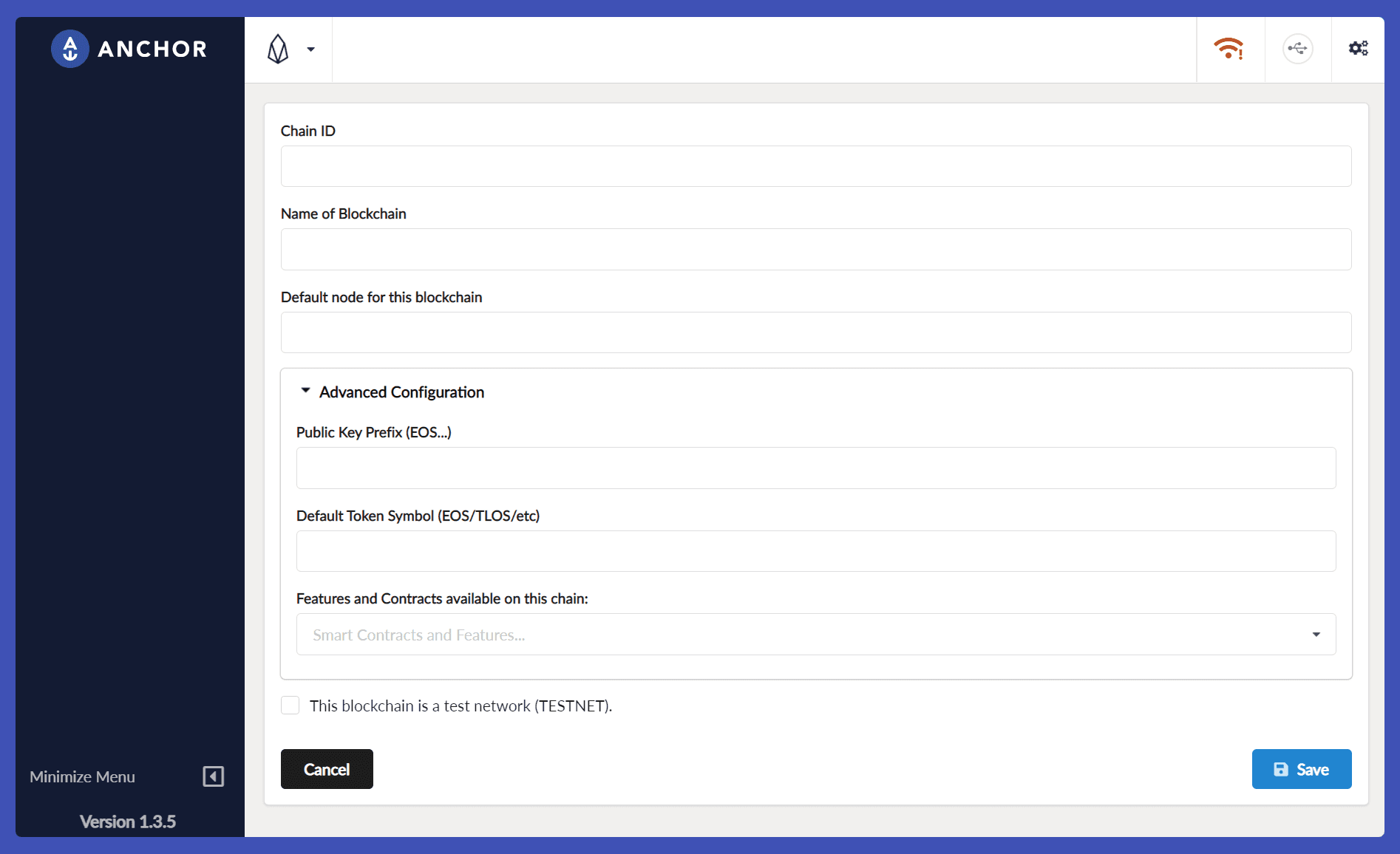Click the Features dropdown caret arrow
Viewport: 1400px width, 854px height.
coord(1316,635)
